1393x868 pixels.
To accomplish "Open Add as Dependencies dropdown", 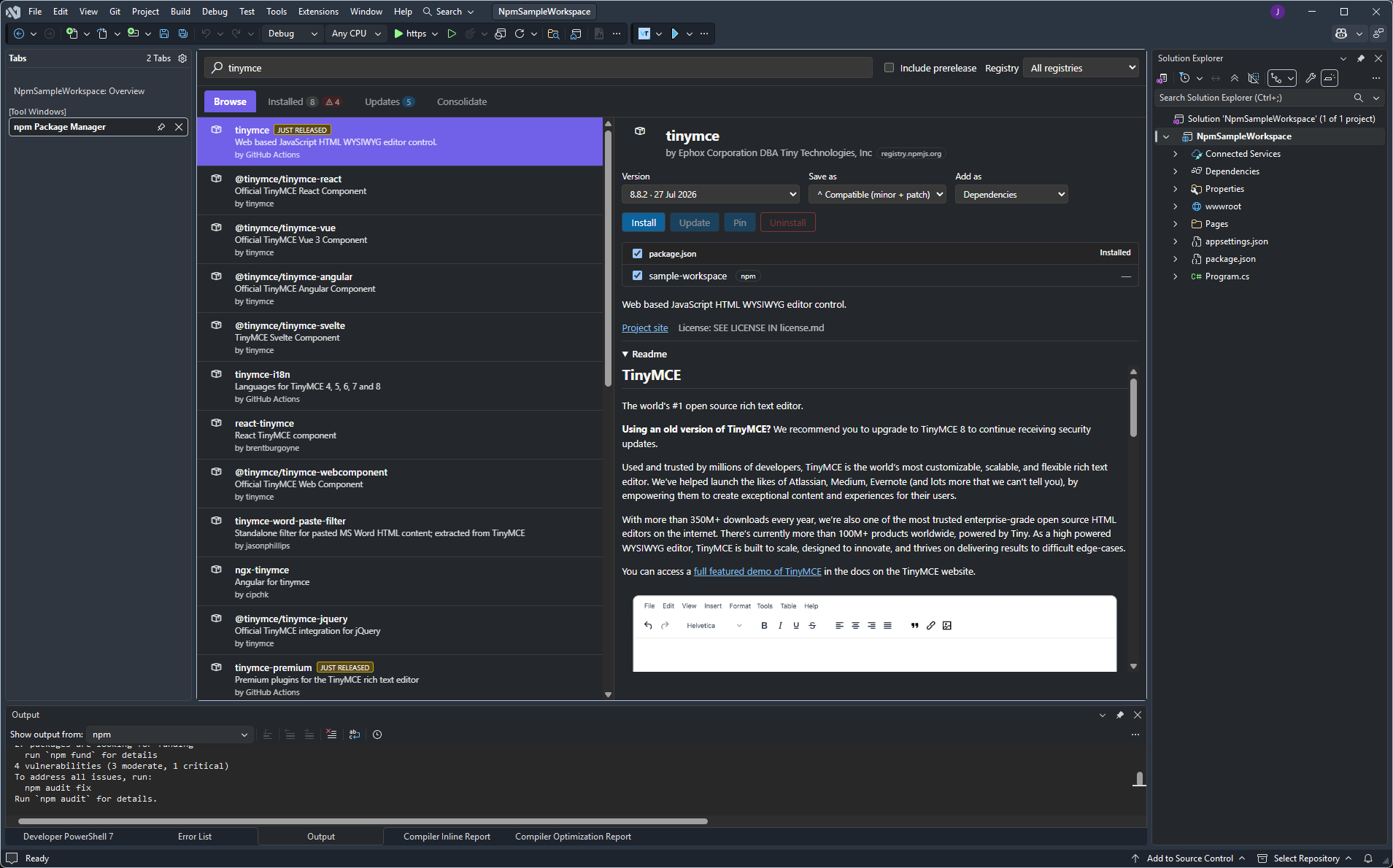I will (1011, 195).
